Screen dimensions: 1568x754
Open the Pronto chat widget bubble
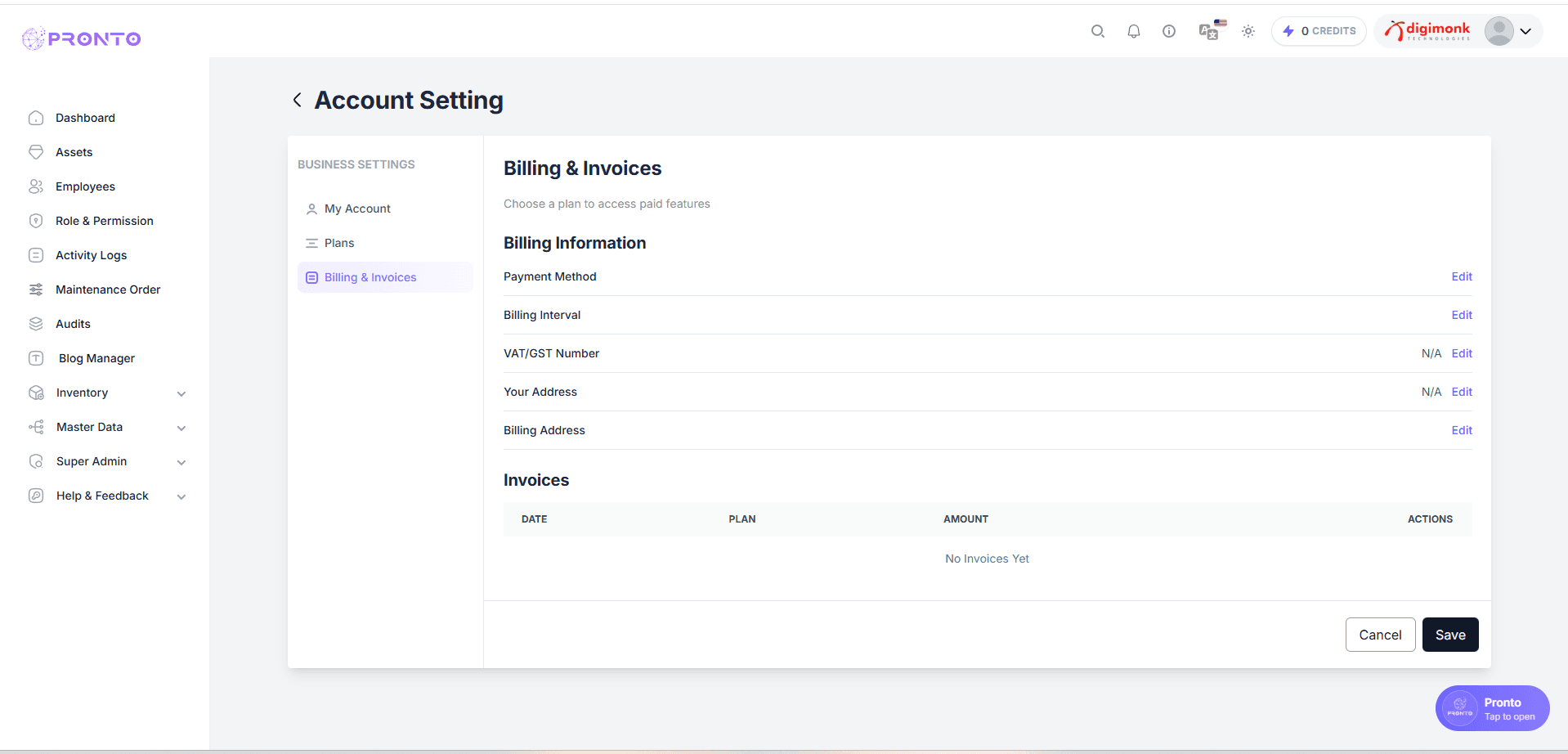tap(1491, 708)
